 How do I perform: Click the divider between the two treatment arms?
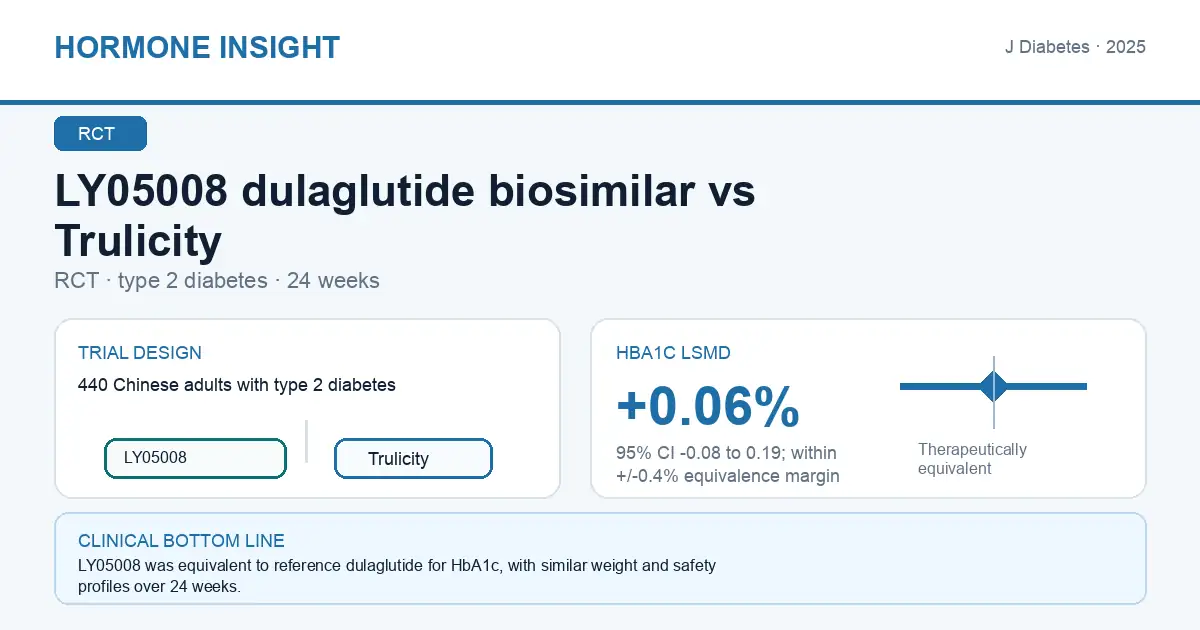pos(306,441)
